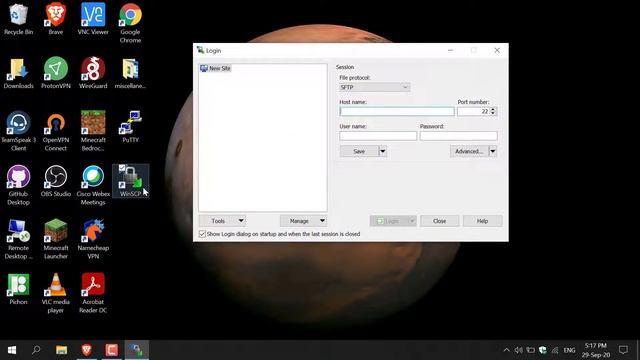Click the Login button
This screenshot has height=360, width=640.
point(389,221)
